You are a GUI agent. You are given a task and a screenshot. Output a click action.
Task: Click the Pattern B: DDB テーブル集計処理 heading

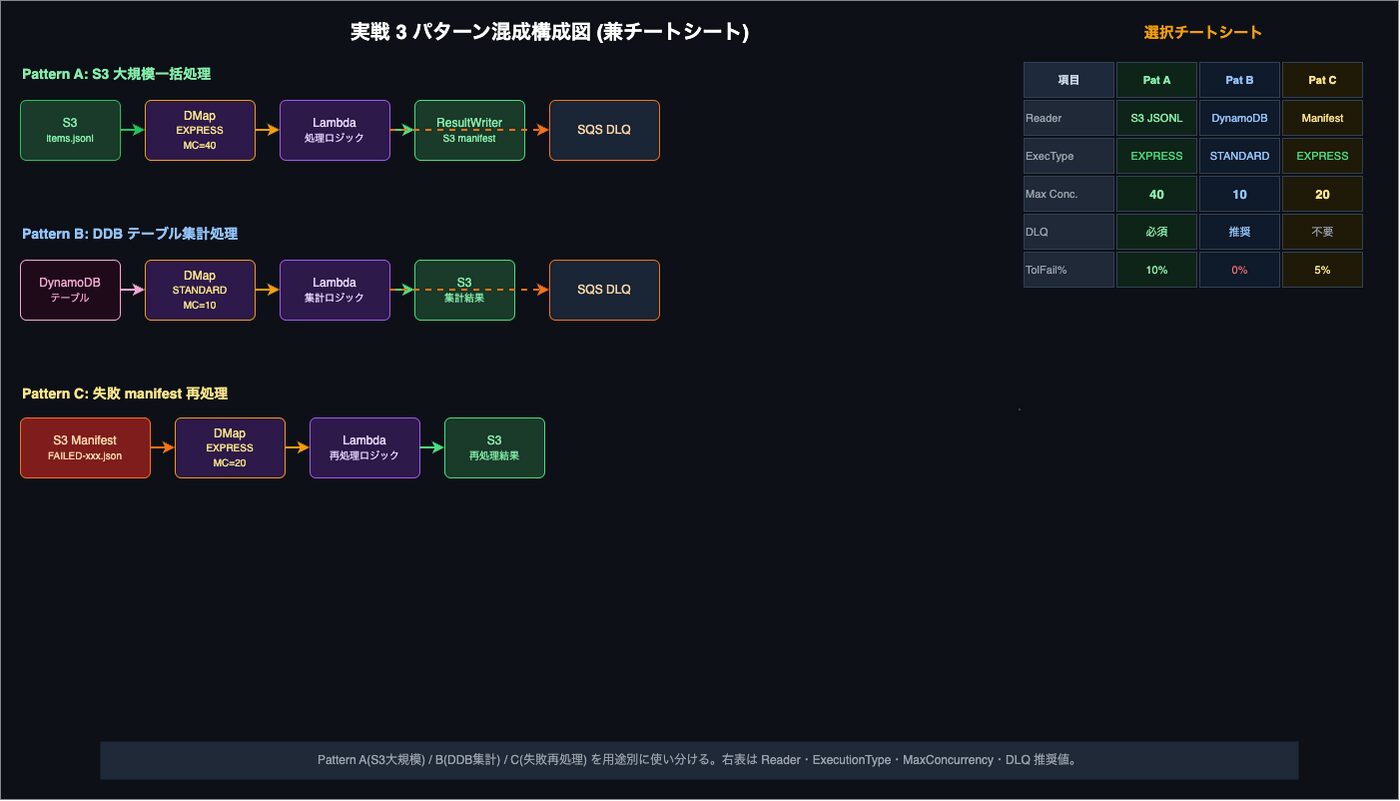[130, 234]
